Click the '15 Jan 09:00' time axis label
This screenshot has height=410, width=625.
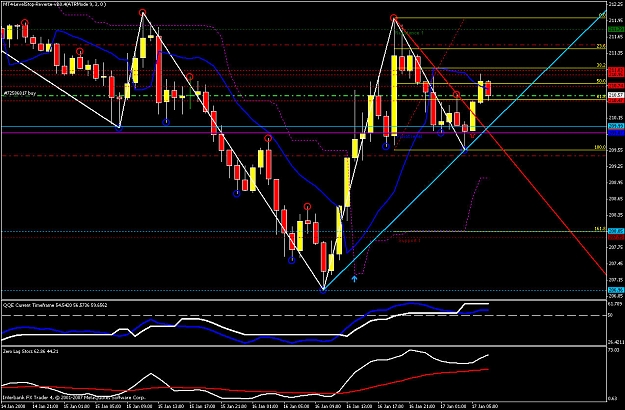coord(138,407)
